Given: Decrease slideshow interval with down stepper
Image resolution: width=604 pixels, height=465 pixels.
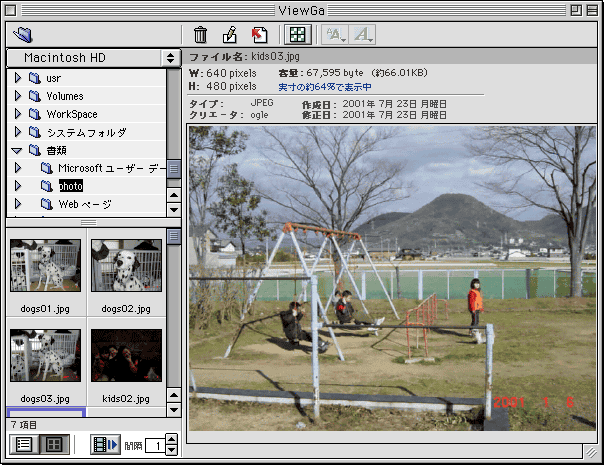Looking at the screenshot, I should [171, 450].
